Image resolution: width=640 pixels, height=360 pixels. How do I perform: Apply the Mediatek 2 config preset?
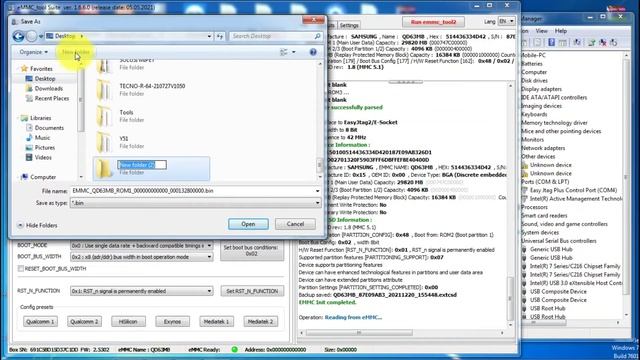[x=260, y=322]
